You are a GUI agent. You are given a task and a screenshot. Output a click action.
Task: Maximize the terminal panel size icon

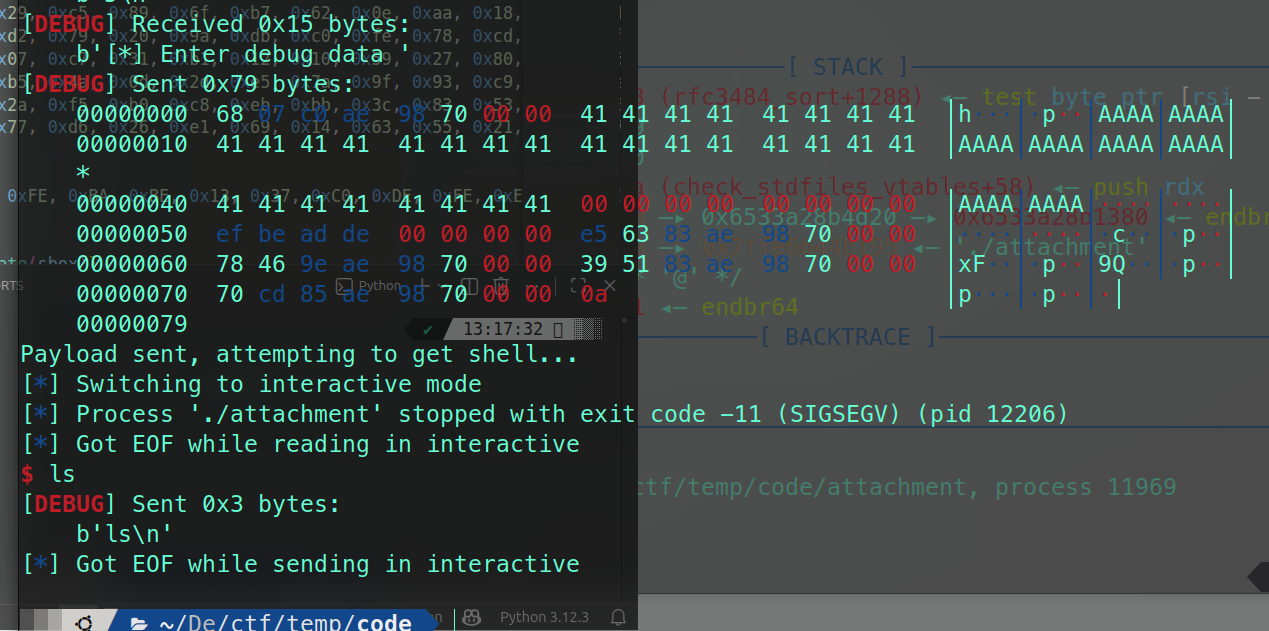[x=578, y=285]
